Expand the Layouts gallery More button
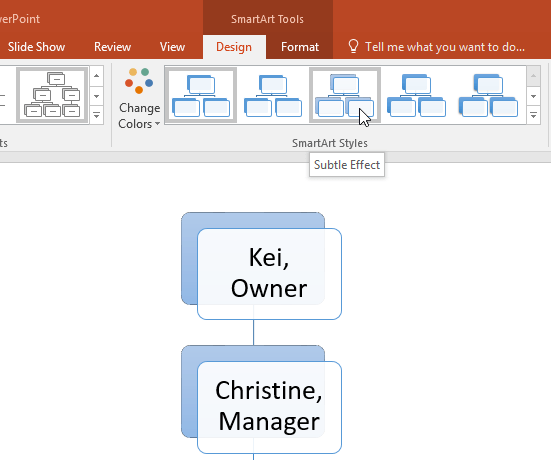 [x=96, y=115]
